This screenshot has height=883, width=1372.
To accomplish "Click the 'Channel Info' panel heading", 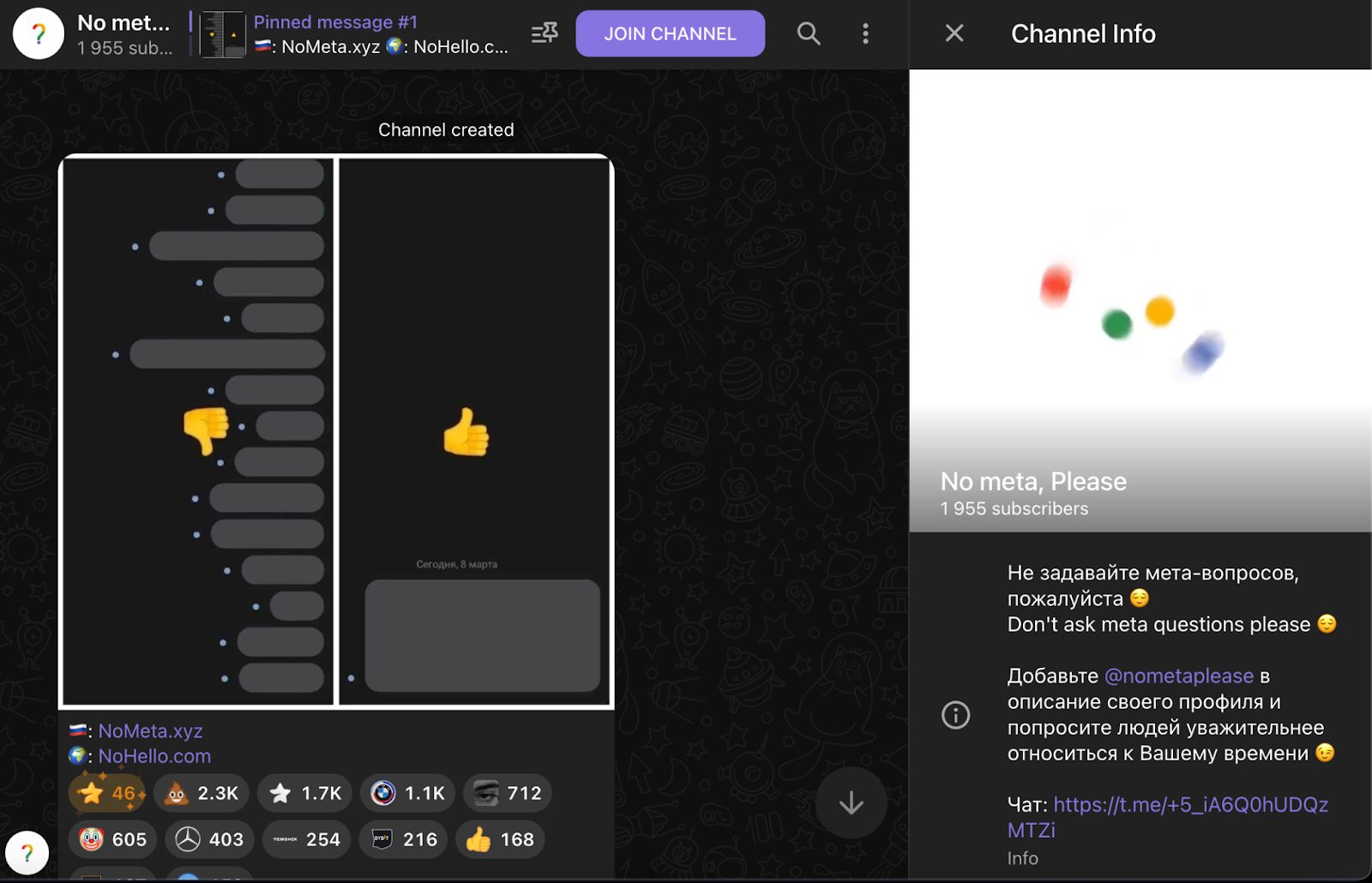I will click(1083, 33).
